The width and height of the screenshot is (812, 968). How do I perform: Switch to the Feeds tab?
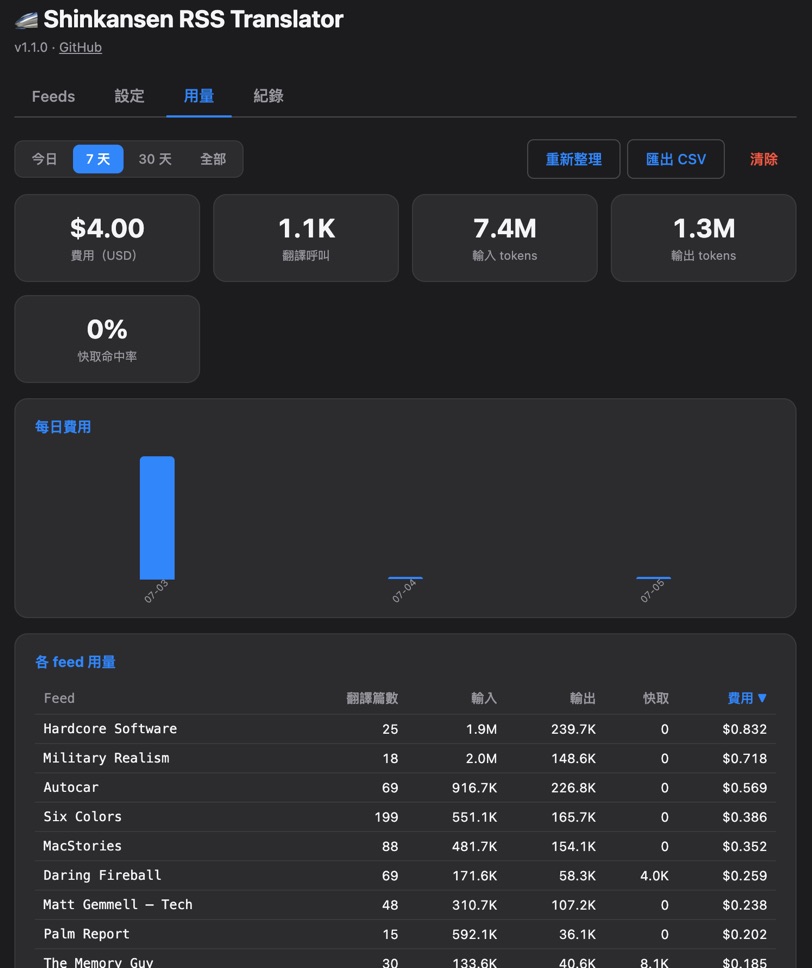tap(53, 96)
